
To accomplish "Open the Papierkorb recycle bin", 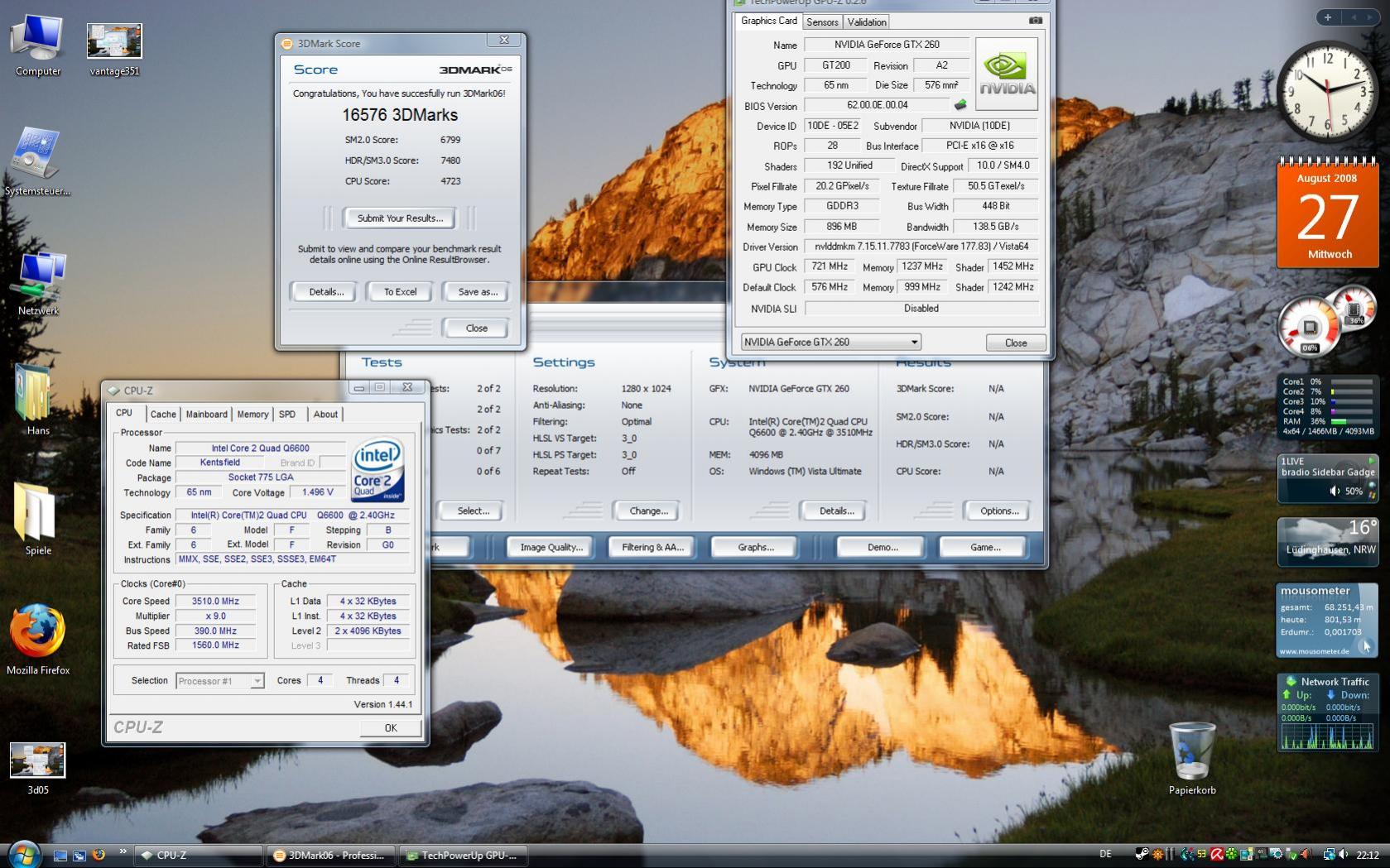I will [1192, 758].
